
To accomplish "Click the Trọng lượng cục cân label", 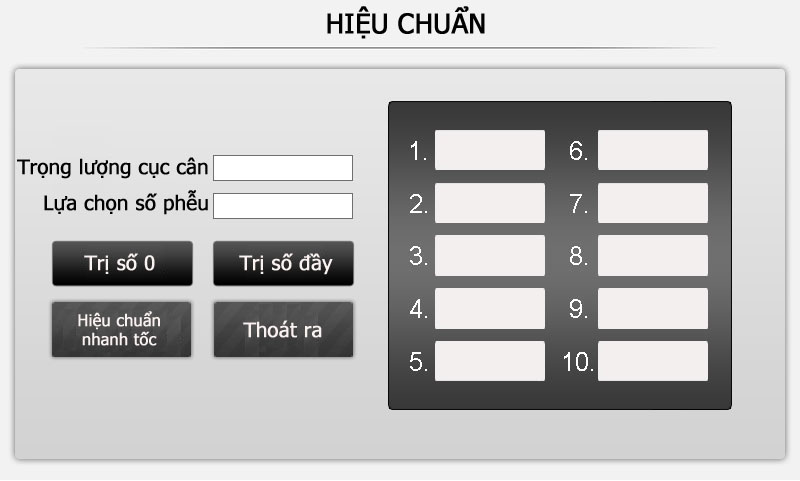I will click(x=113, y=168).
